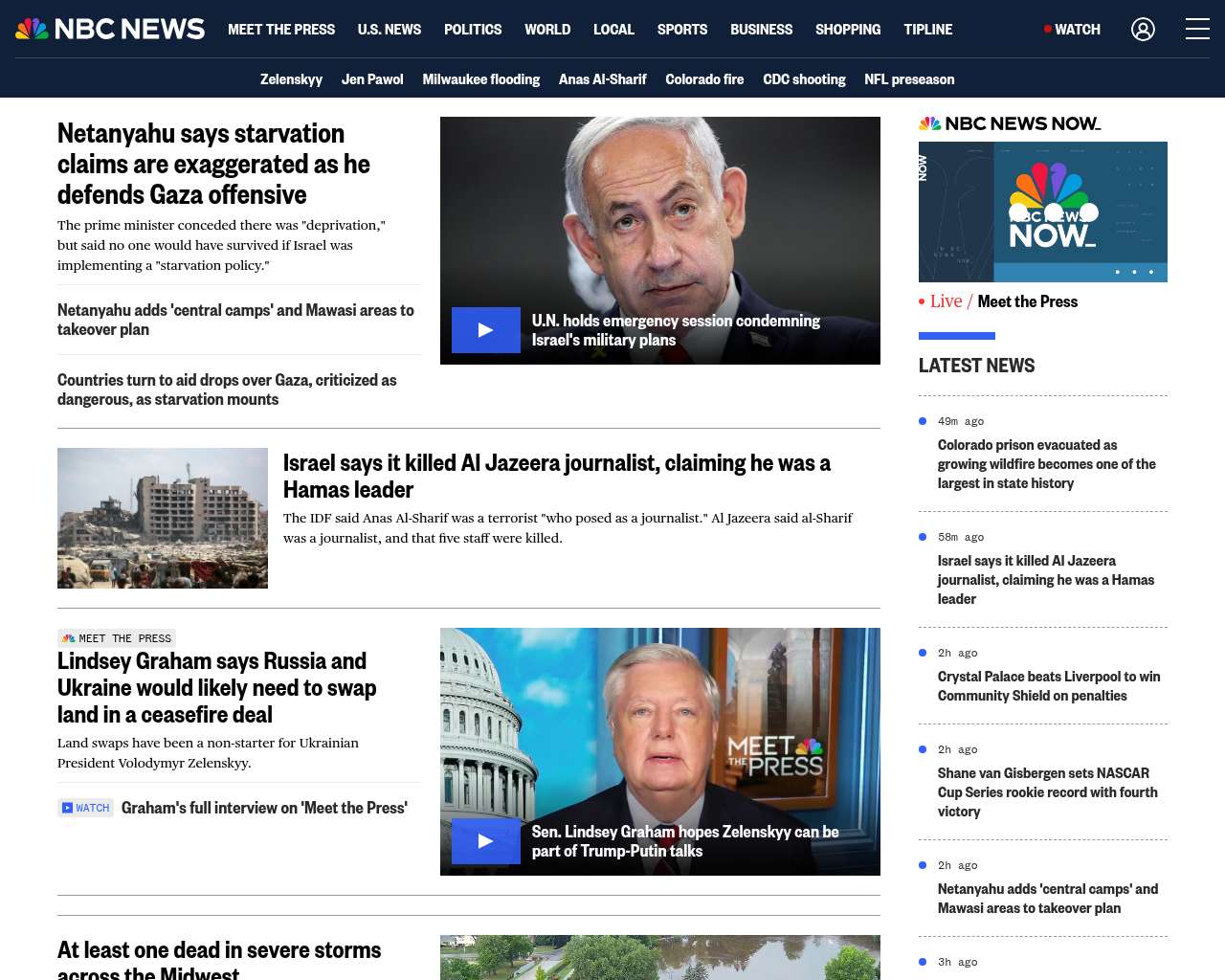The image size is (1225, 980).
Task: Open Shane van Gisbergen NASCAR story
Action: coord(1048,792)
